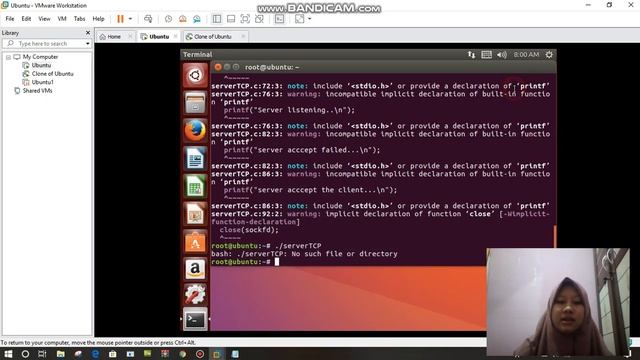This screenshot has height=360, width=640.
Task: Toggle the thumbnail bar view
Action: (x=231, y=19)
